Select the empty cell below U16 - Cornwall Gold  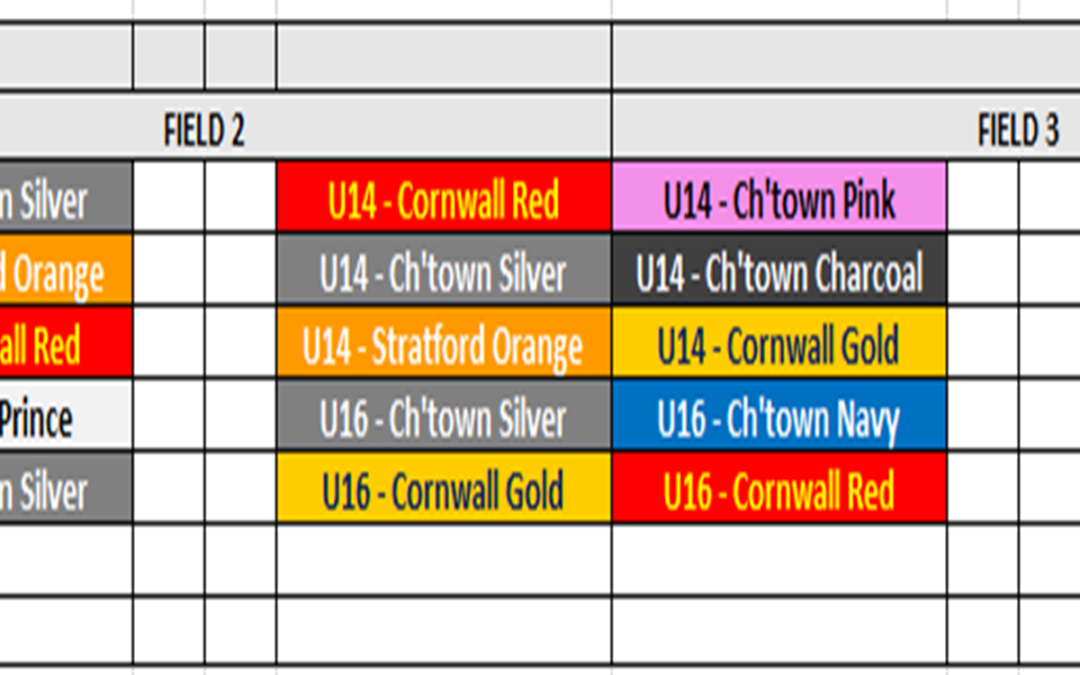click(444, 559)
